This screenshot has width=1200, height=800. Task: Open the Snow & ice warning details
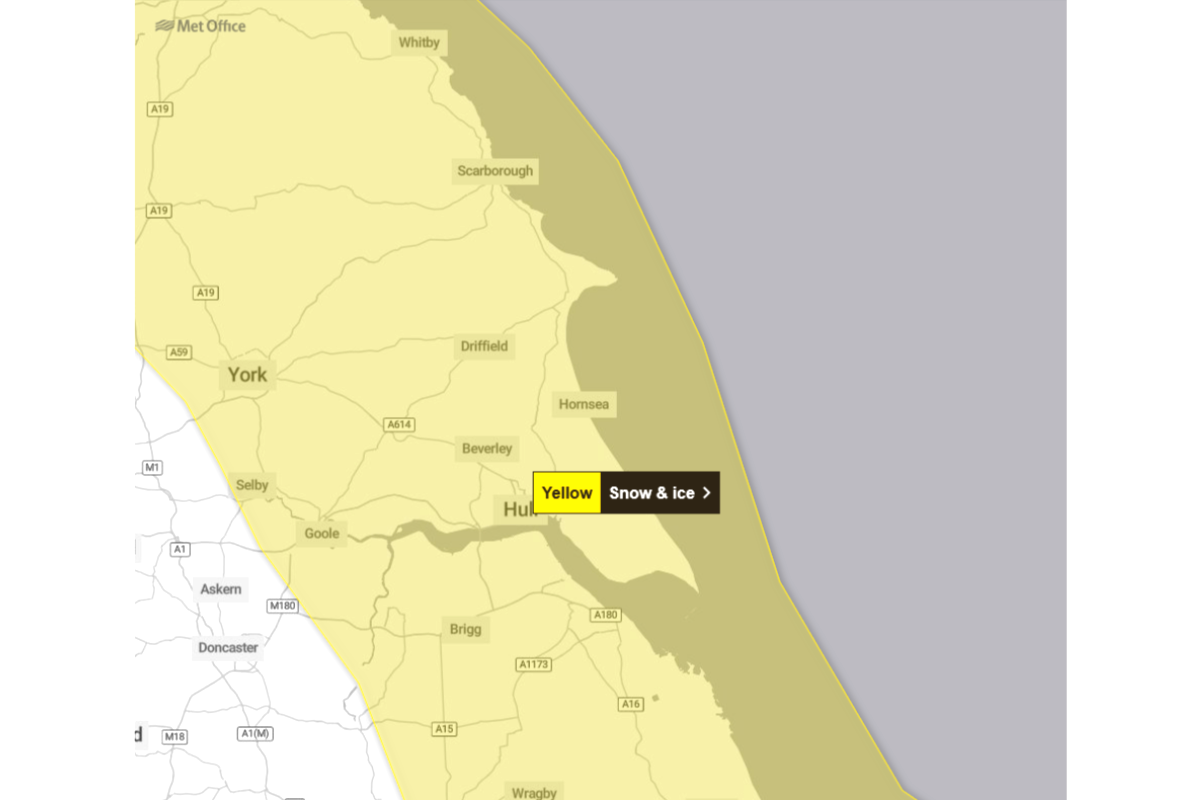click(652, 493)
